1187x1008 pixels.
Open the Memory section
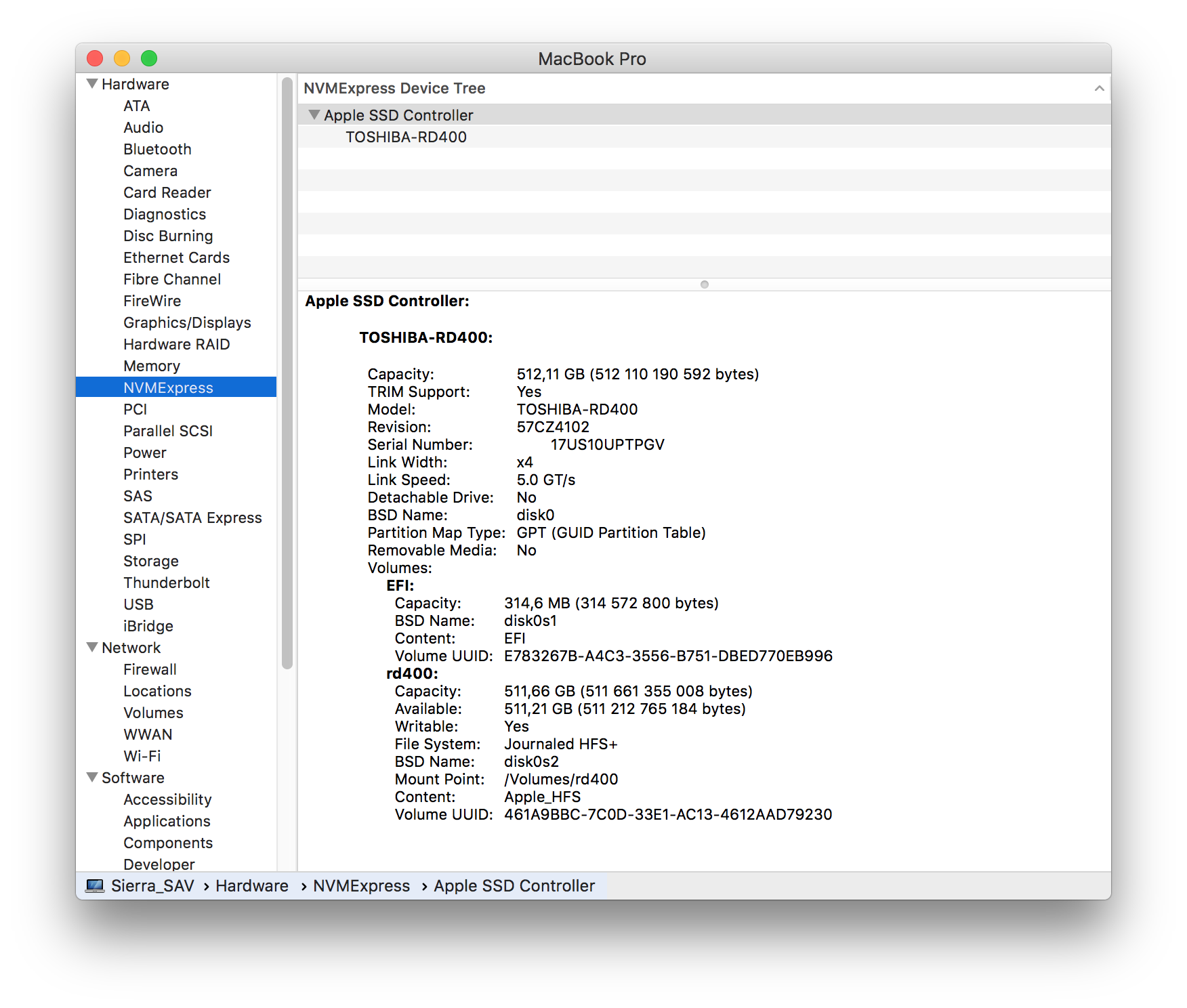[152, 366]
